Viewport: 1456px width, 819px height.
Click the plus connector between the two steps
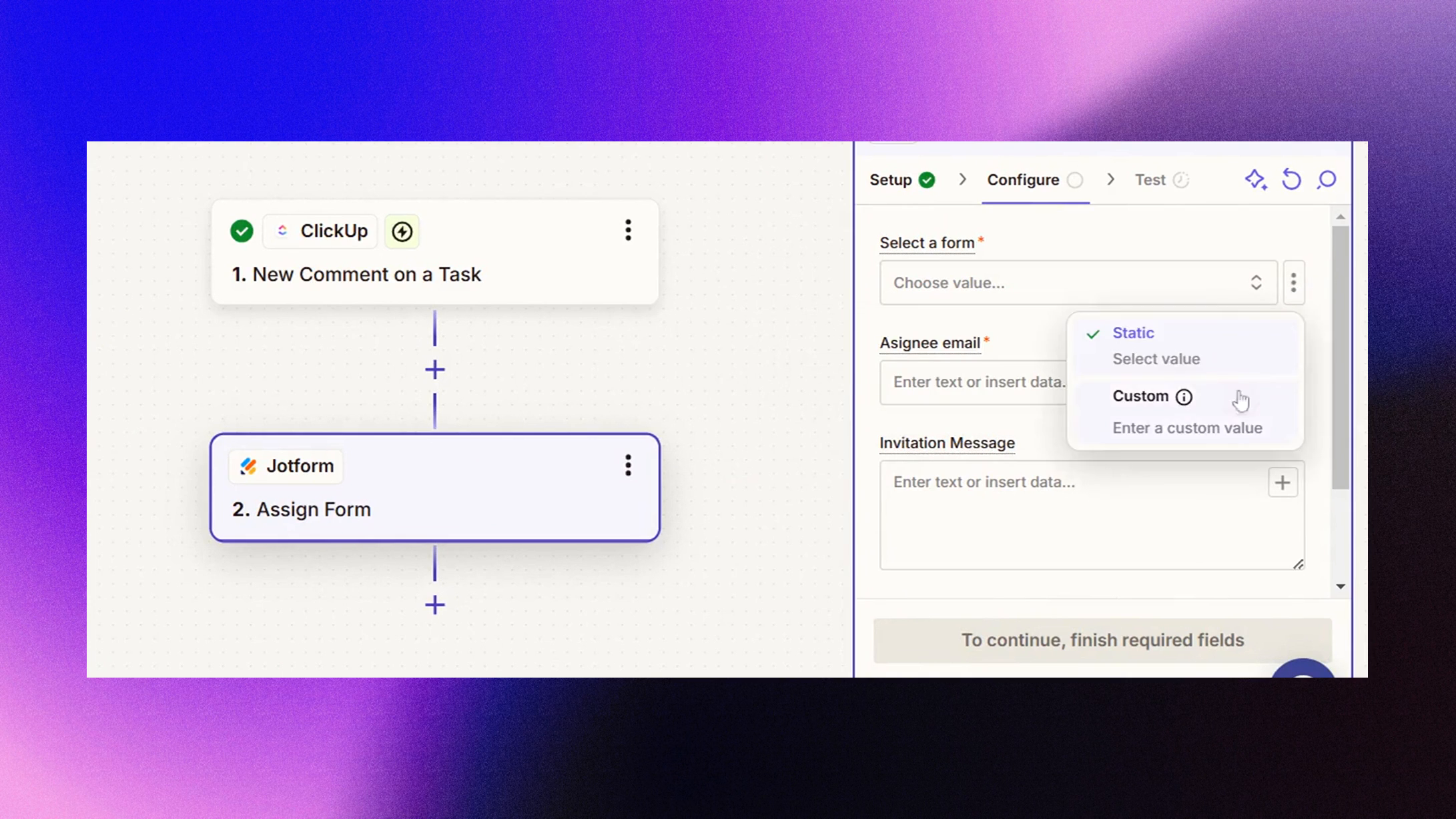[434, 369]
